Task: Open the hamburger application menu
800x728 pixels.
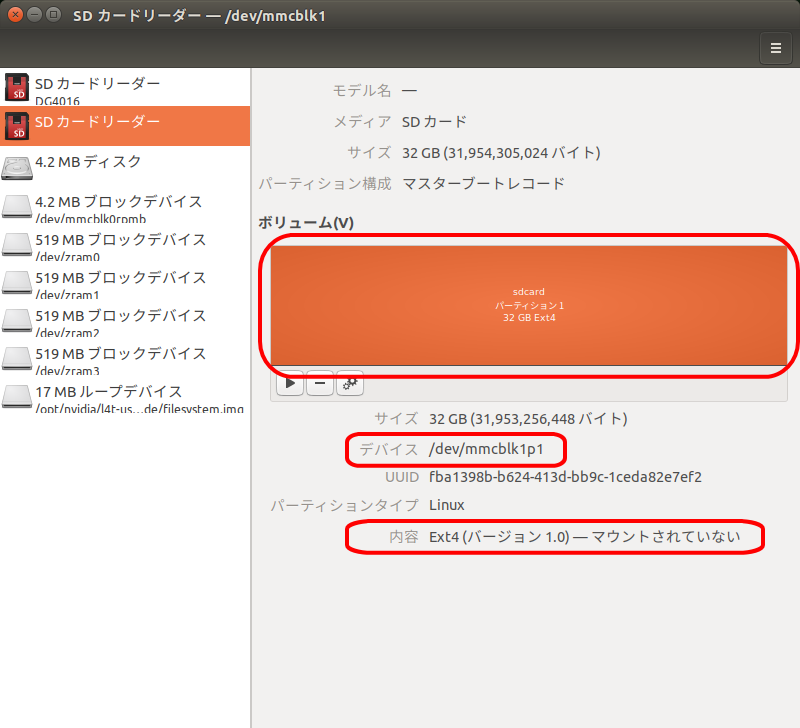Action: (776, 48)
